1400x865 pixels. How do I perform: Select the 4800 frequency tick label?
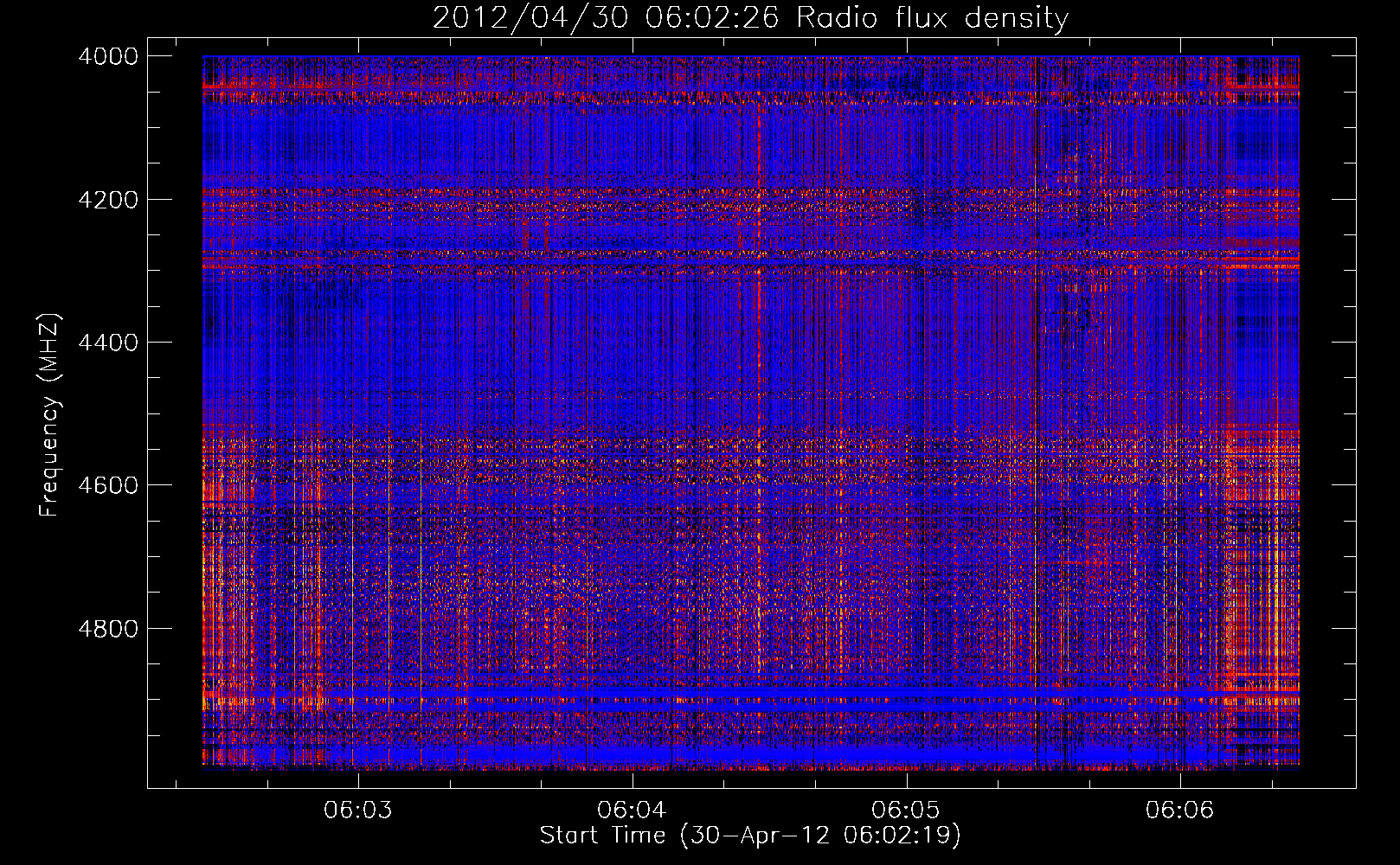coord(108,628)
